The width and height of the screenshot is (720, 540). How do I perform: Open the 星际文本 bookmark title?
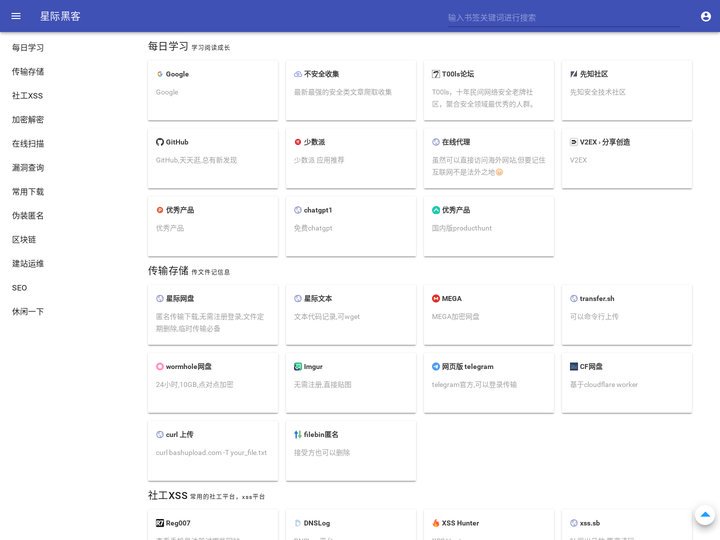pos(318,298)
